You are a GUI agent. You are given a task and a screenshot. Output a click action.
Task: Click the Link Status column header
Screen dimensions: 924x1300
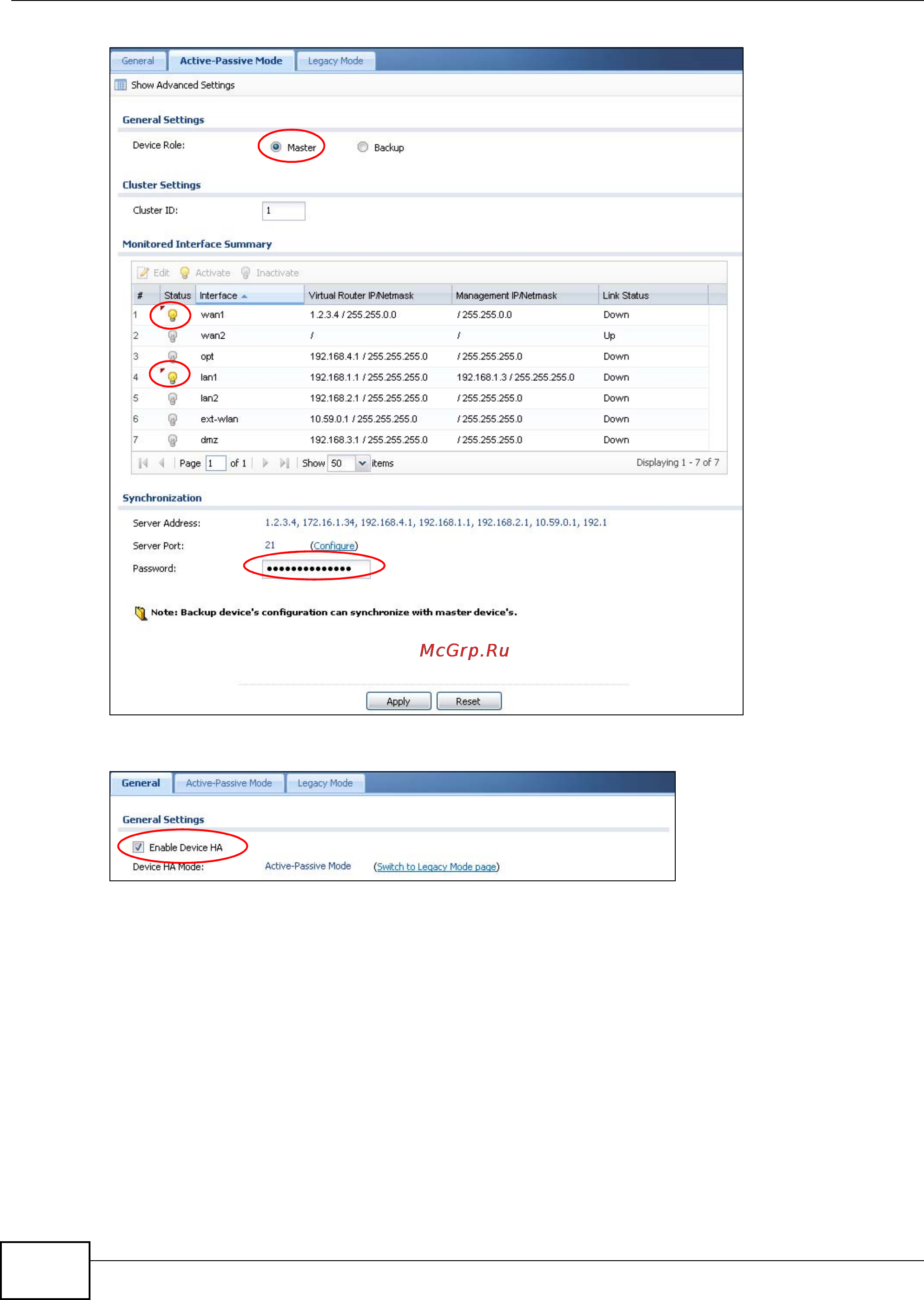click(653, 295)
